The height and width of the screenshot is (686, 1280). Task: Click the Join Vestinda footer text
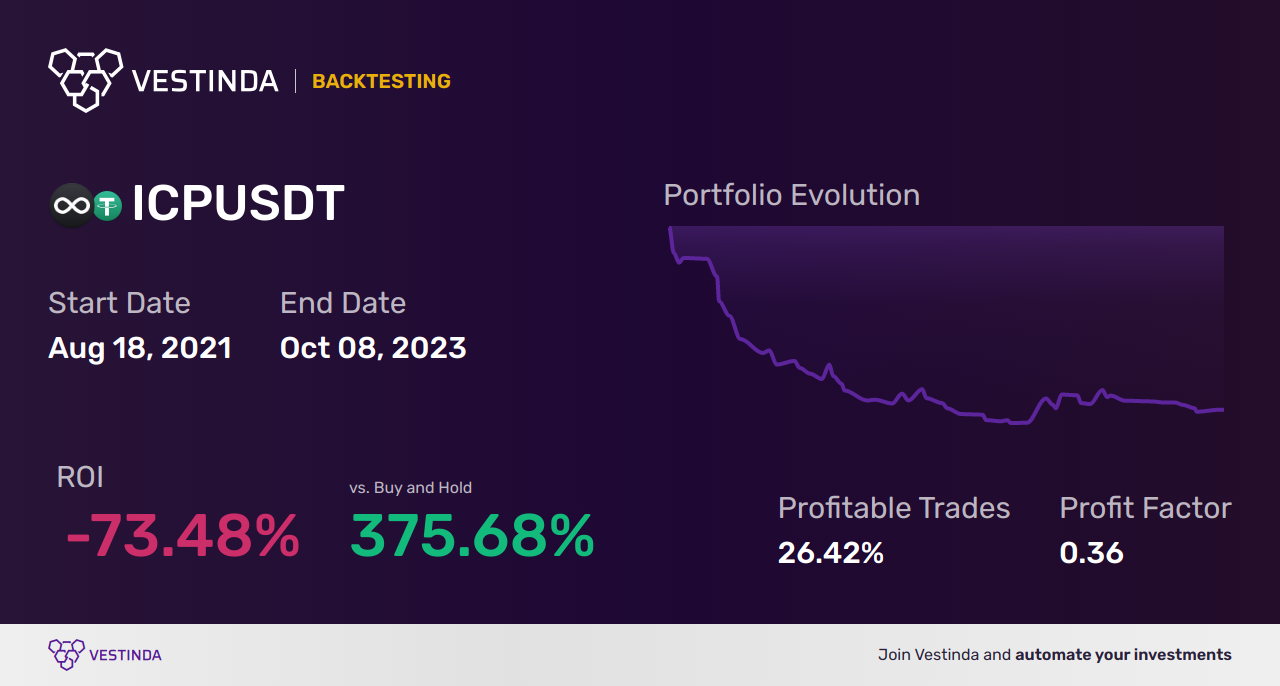coord(1054,655)
